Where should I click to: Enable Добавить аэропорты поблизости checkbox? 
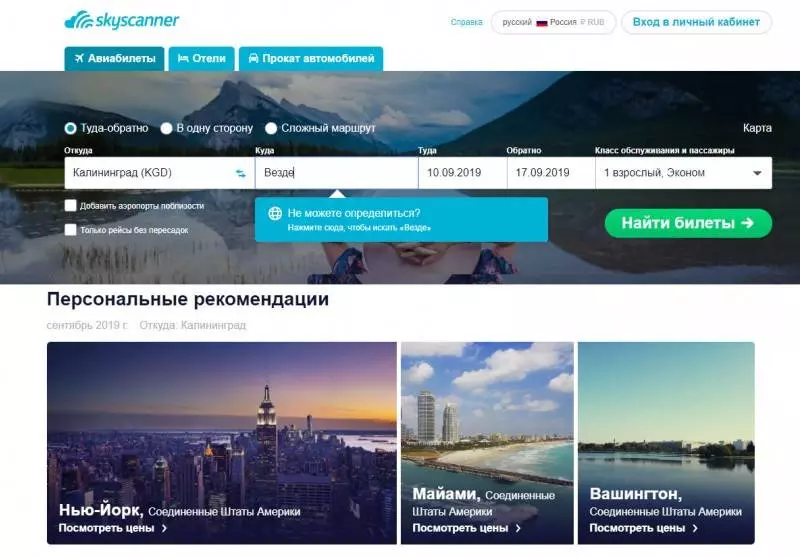tap(70, 206)
